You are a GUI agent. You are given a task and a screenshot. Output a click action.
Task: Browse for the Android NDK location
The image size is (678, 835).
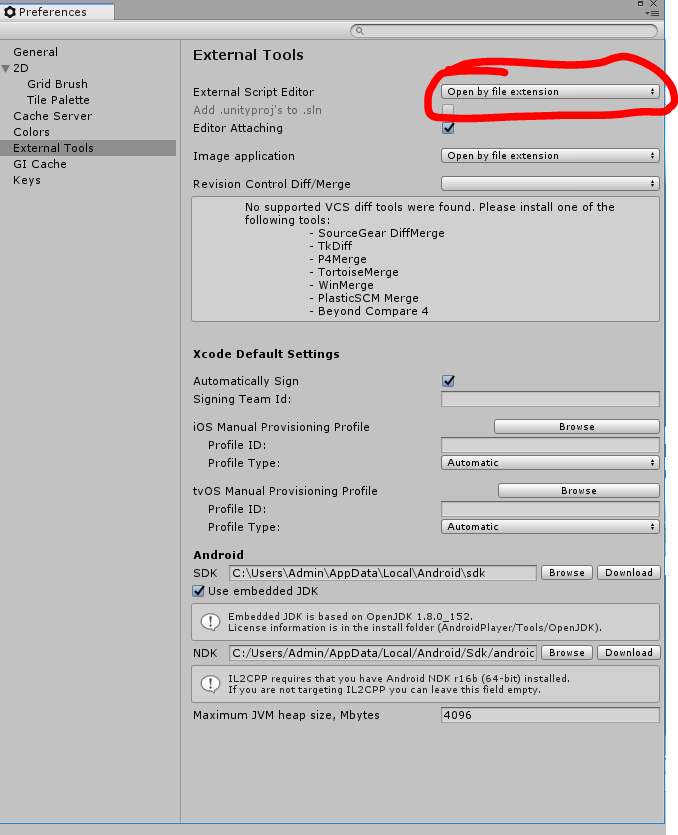click(566, 653)
